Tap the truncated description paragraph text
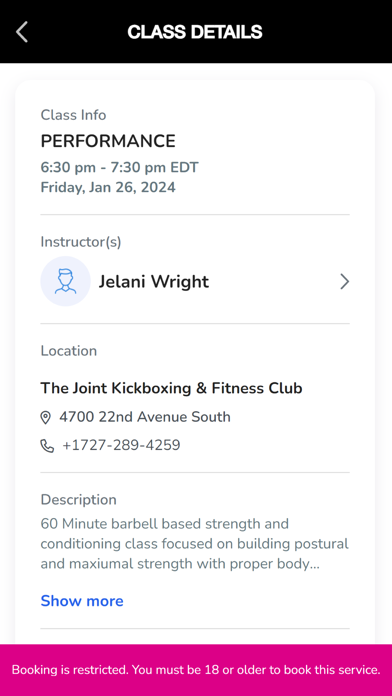The height and width of the screenshot is (696, 392). tap(194, 544)
